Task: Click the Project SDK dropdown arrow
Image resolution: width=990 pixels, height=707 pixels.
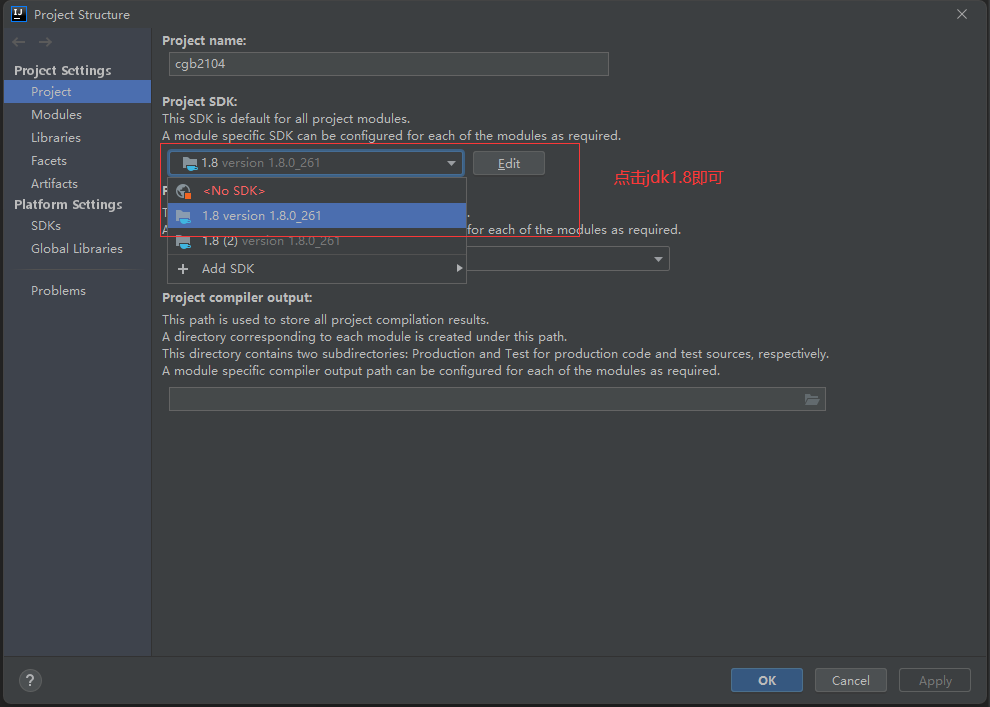Action: pos(451,163)
